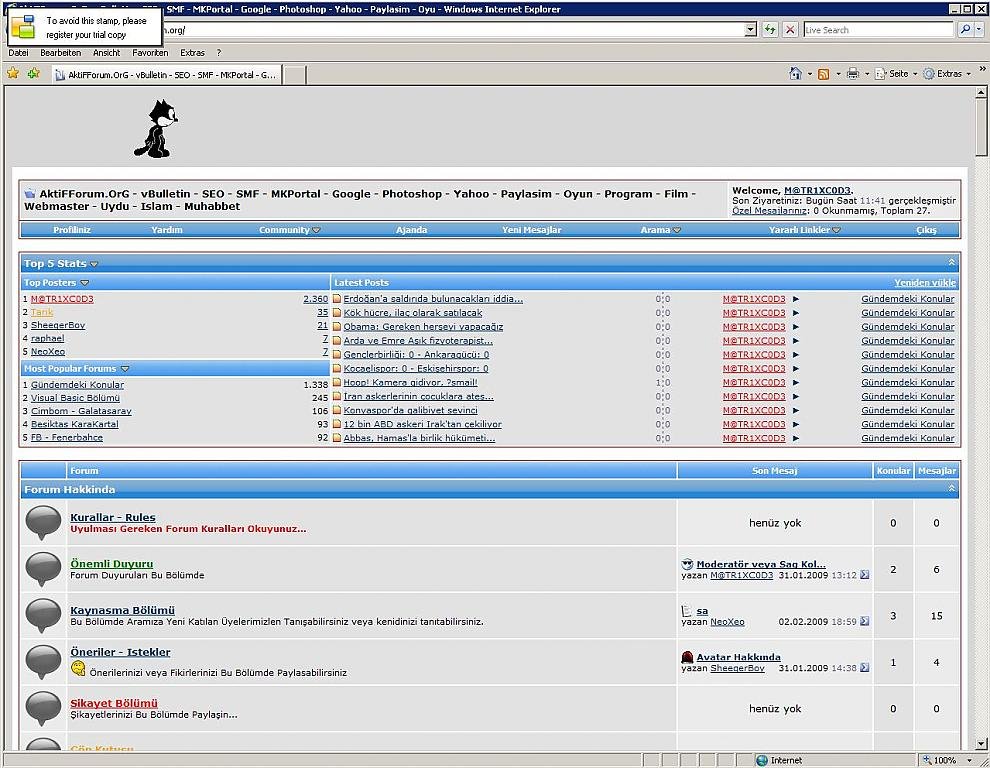
Task: Open the Avatar Hakkında last post link
Action: point(738,657)
